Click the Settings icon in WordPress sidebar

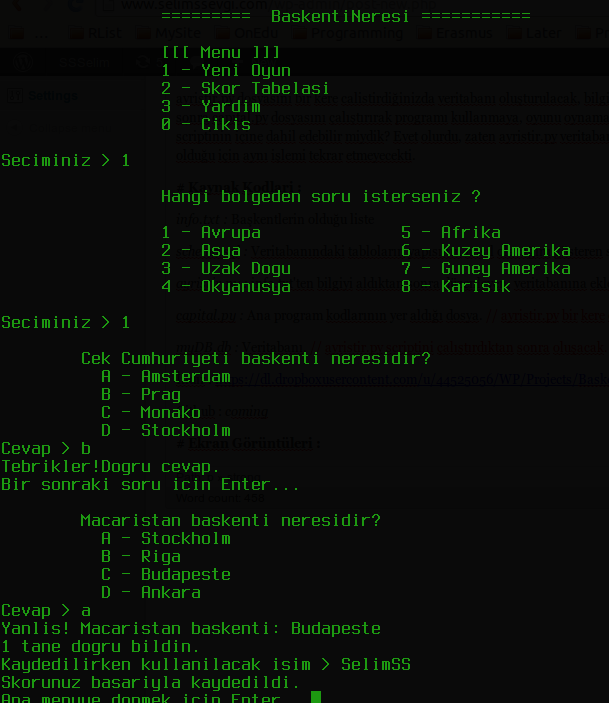(15, 95)
